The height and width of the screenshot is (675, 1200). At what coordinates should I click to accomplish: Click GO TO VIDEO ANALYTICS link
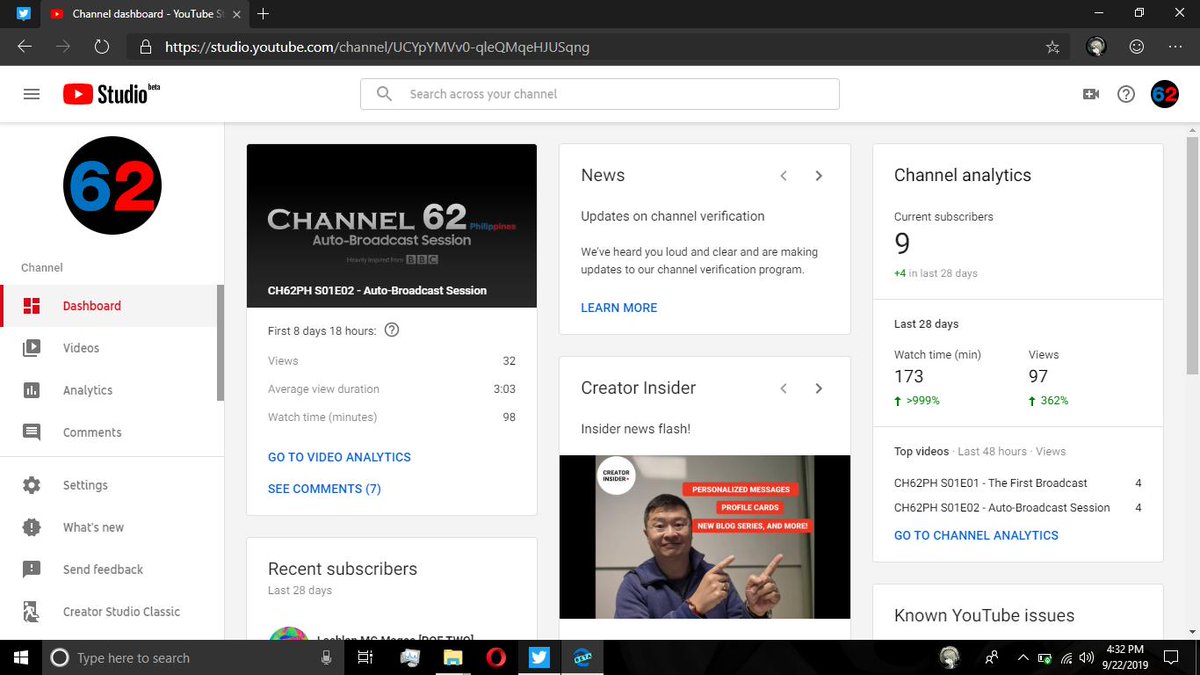(x=339, y=457)
